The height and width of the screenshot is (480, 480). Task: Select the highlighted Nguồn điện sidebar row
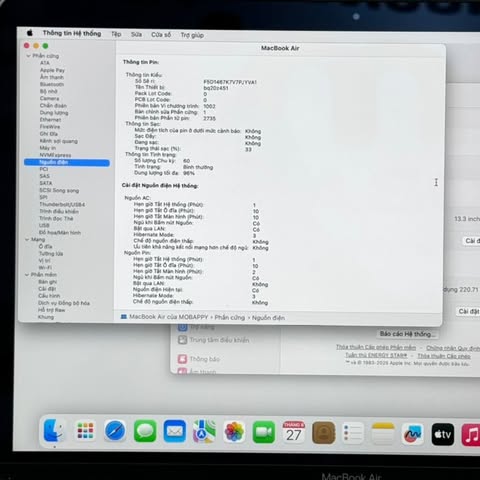tap(67, 162)
